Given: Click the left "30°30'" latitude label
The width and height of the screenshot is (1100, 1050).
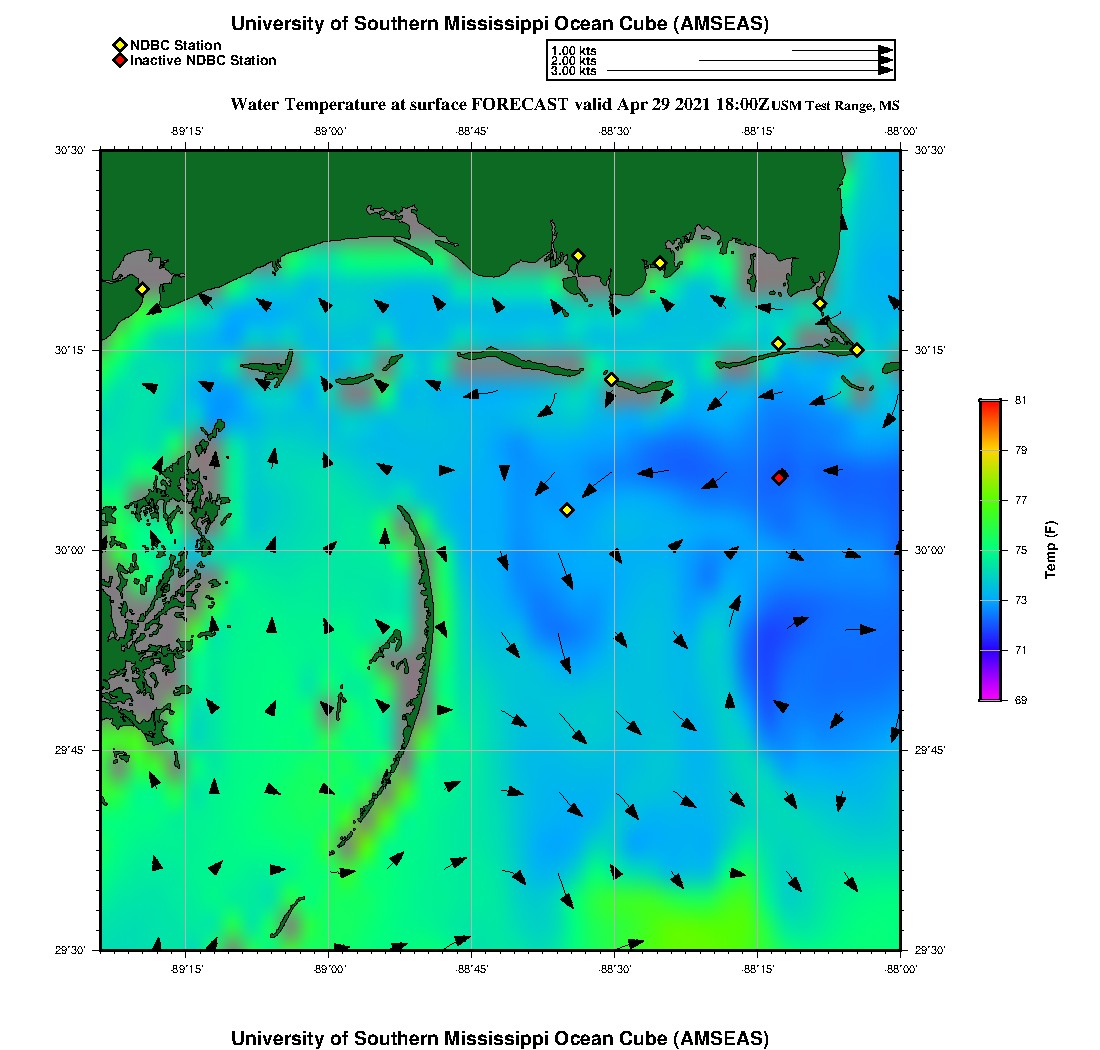Looking at the screenshot, I should pos(70,150).
